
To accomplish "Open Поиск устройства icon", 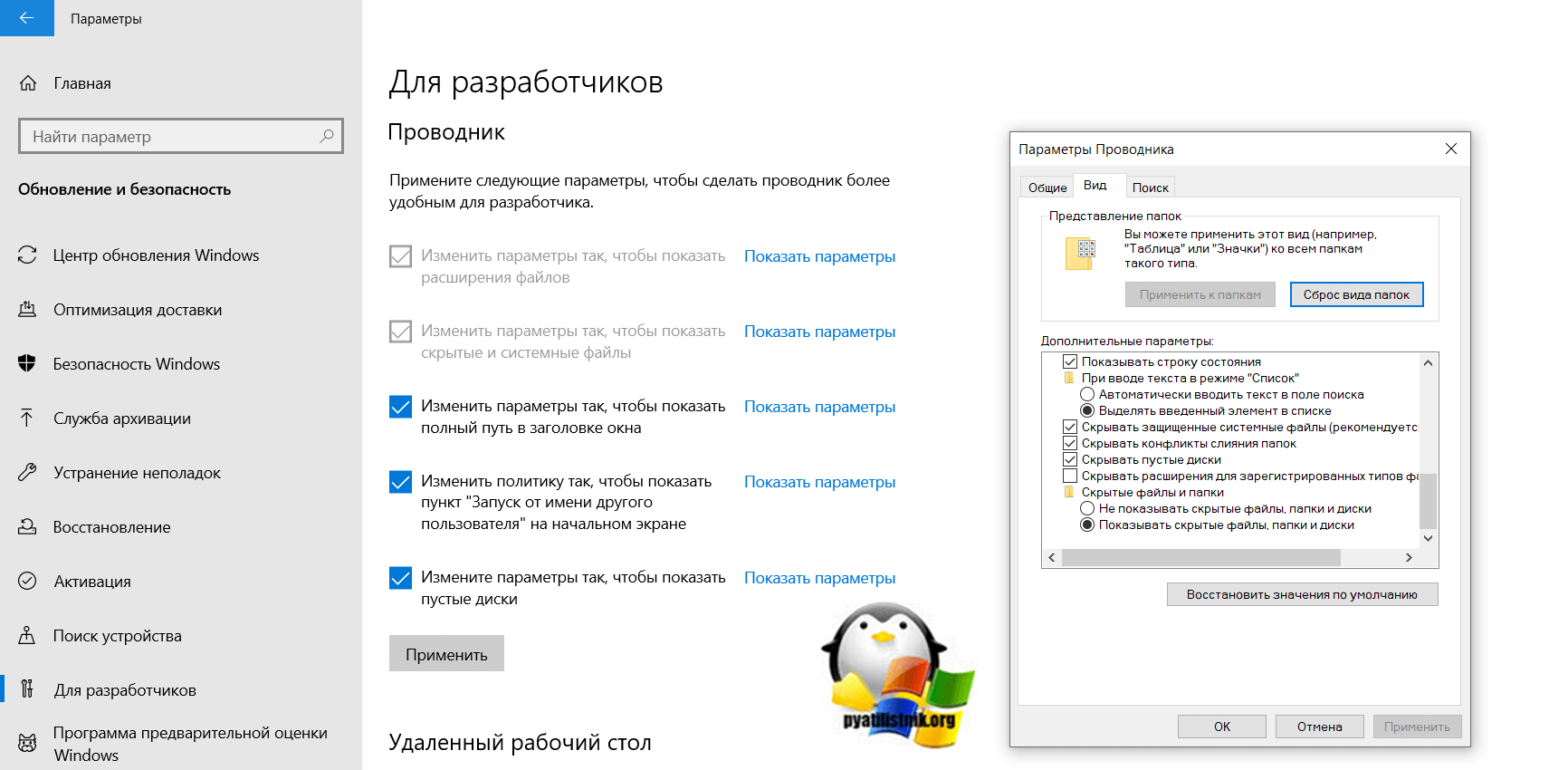I will click(27, 635).
